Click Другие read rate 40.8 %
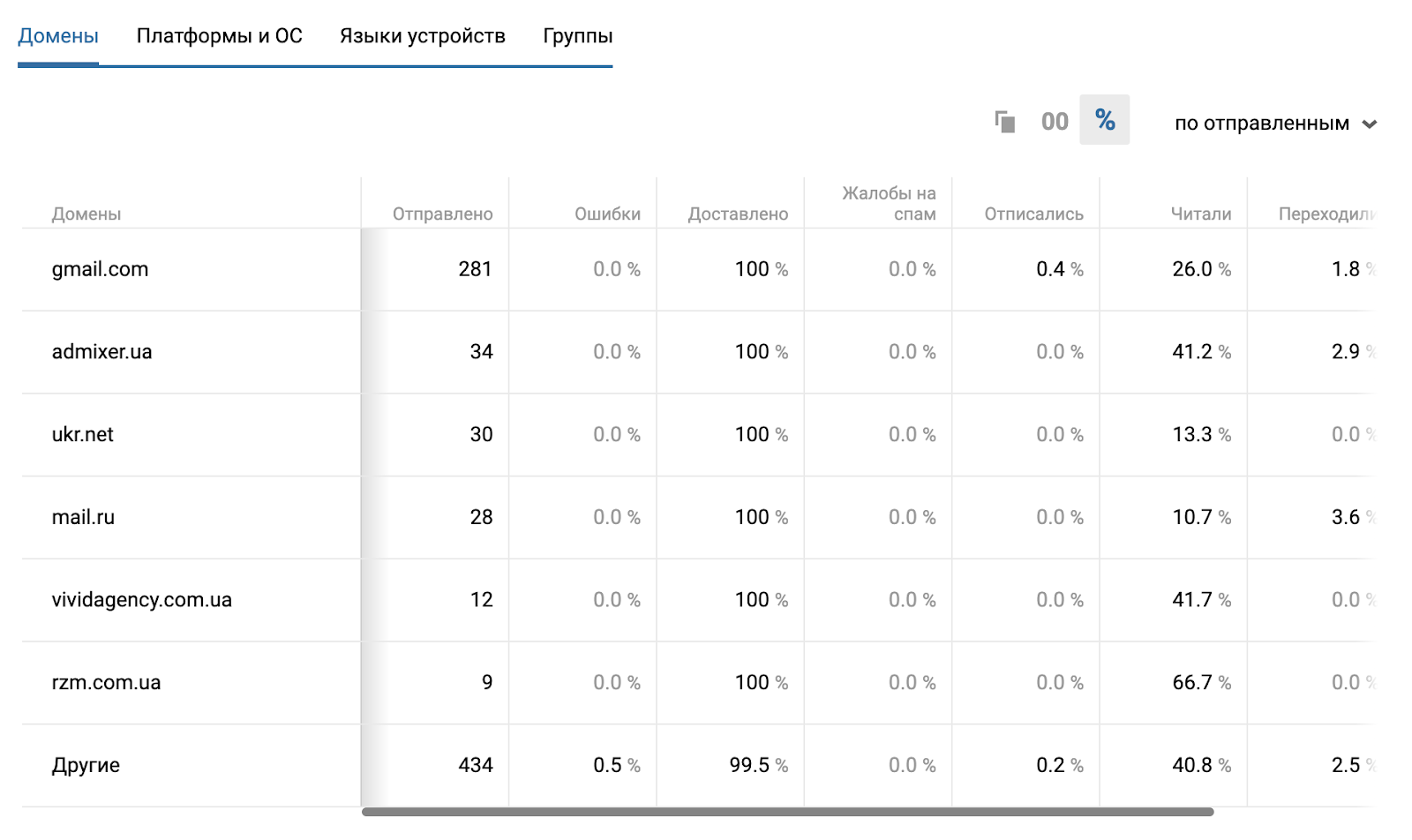 point(1202,766)
